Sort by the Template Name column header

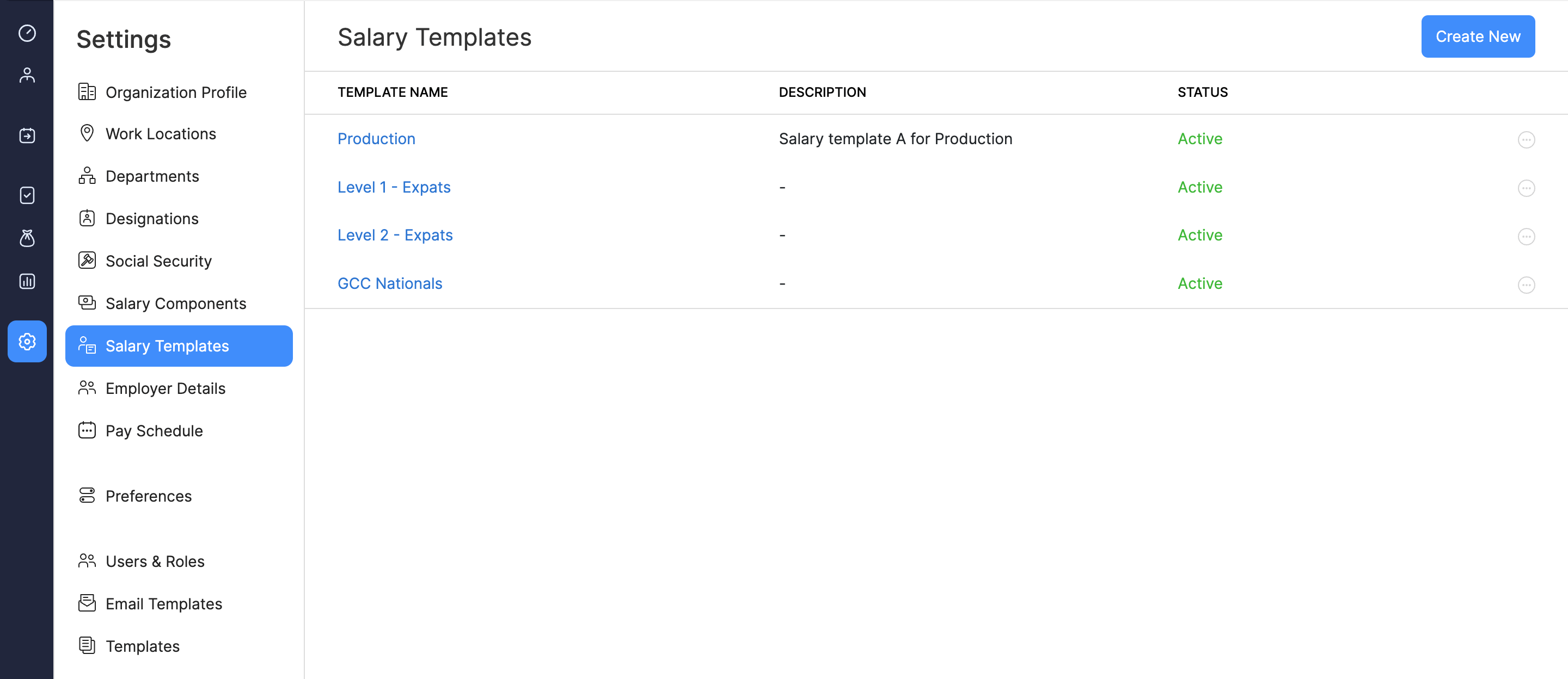pyautogui.click(x=392, y=92)
